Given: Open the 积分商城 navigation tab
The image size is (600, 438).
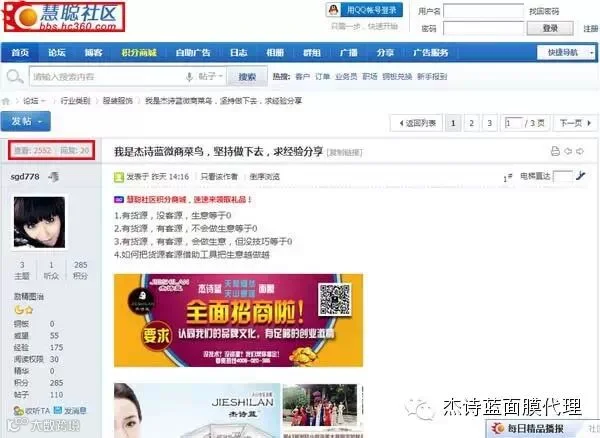Looking at the screenshot, I should (139, 52).
